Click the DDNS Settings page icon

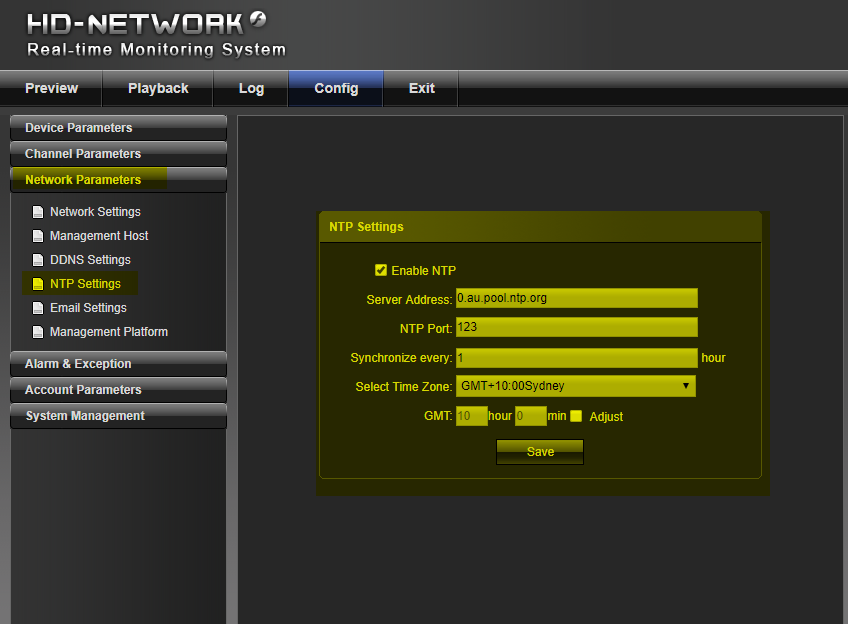coord(38,260)
